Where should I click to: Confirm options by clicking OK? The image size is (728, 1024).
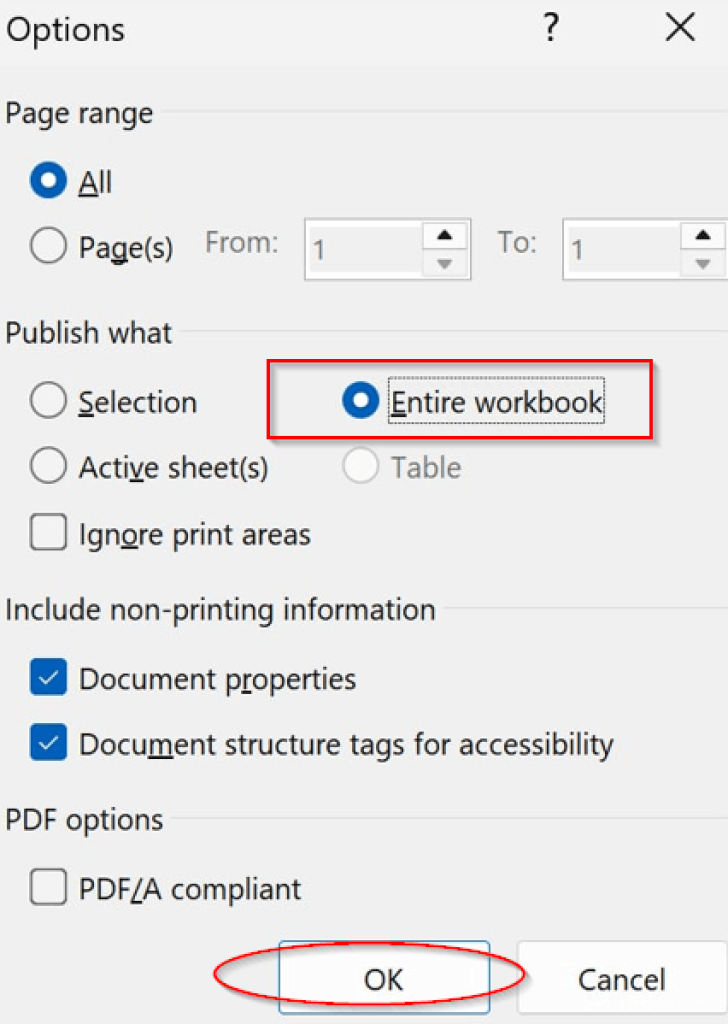tap(383, 980)
